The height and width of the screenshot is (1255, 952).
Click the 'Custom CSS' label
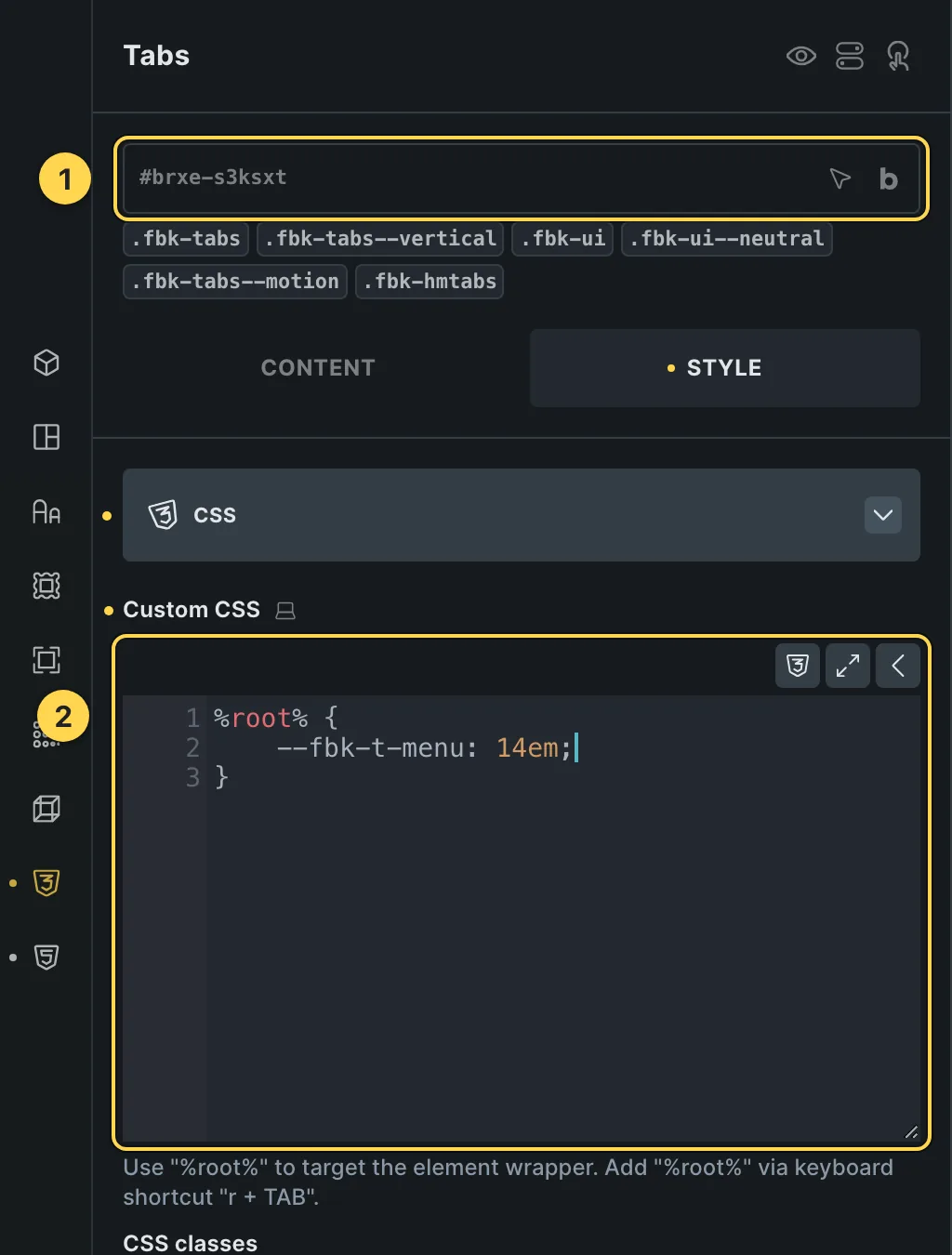tap(192, 610)
